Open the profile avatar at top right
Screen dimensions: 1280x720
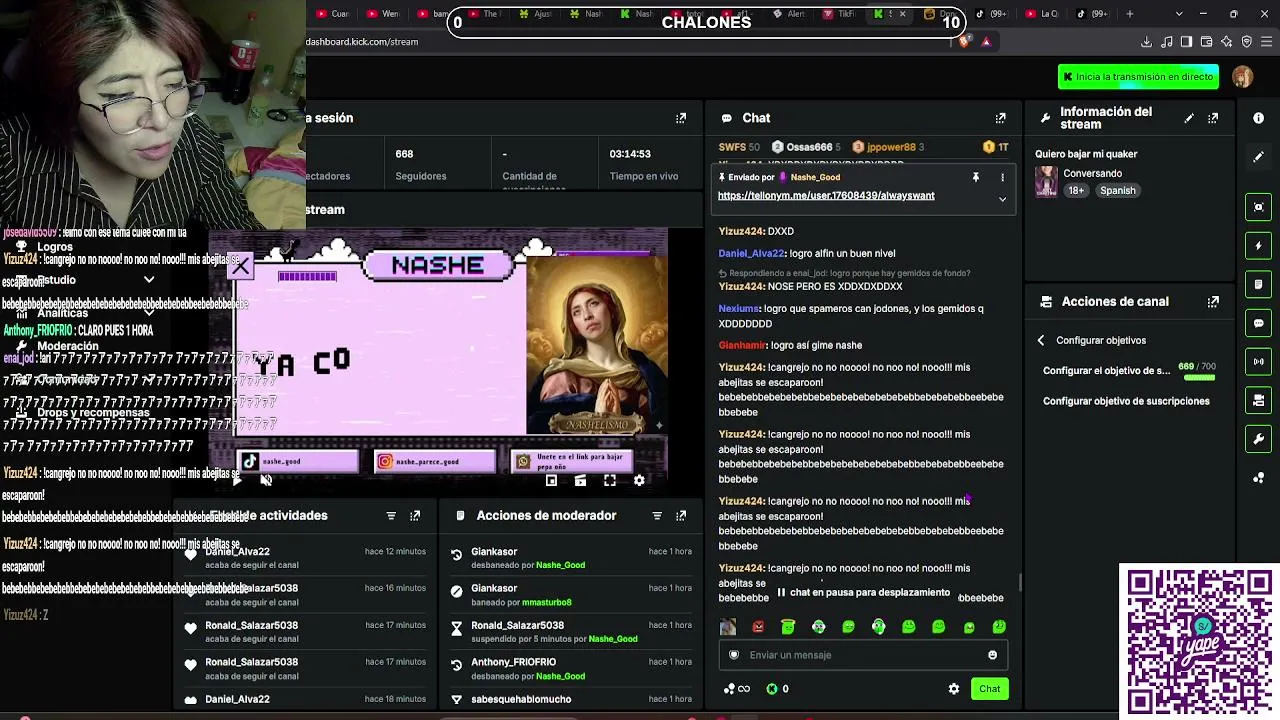[1243, 77]
